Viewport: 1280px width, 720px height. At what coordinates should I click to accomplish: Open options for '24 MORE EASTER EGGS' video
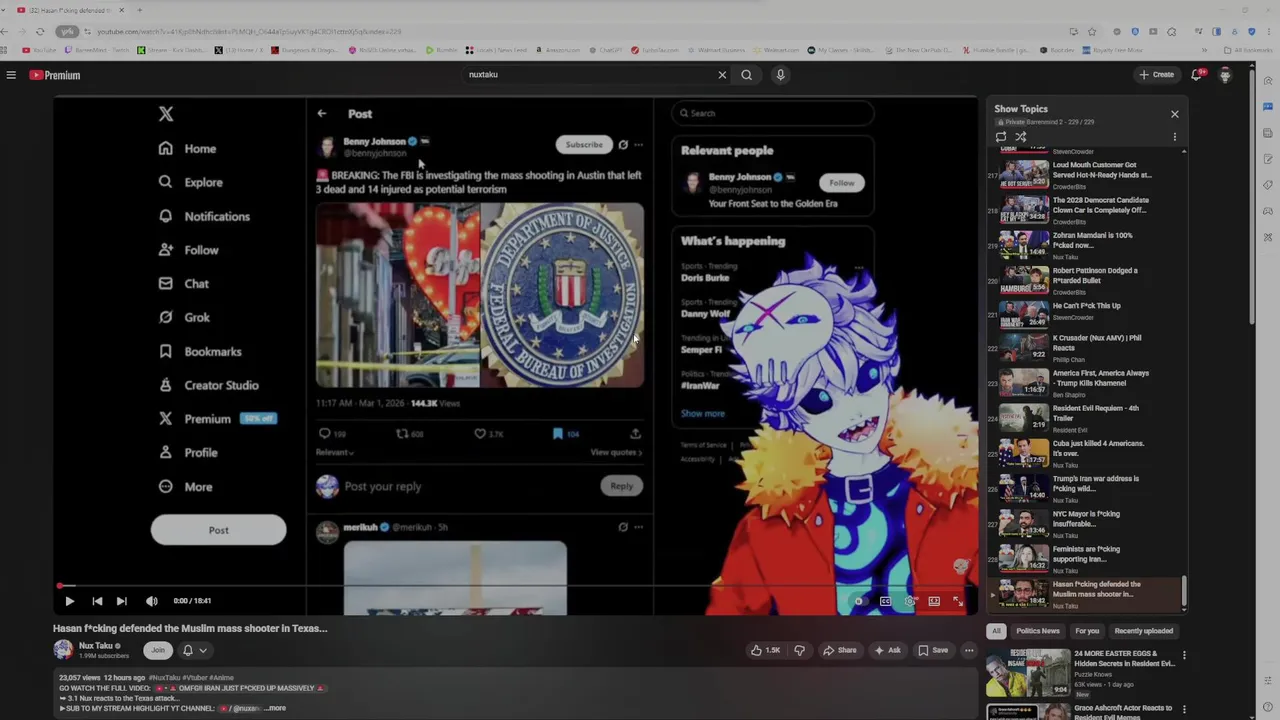(x=1184, y=656)
